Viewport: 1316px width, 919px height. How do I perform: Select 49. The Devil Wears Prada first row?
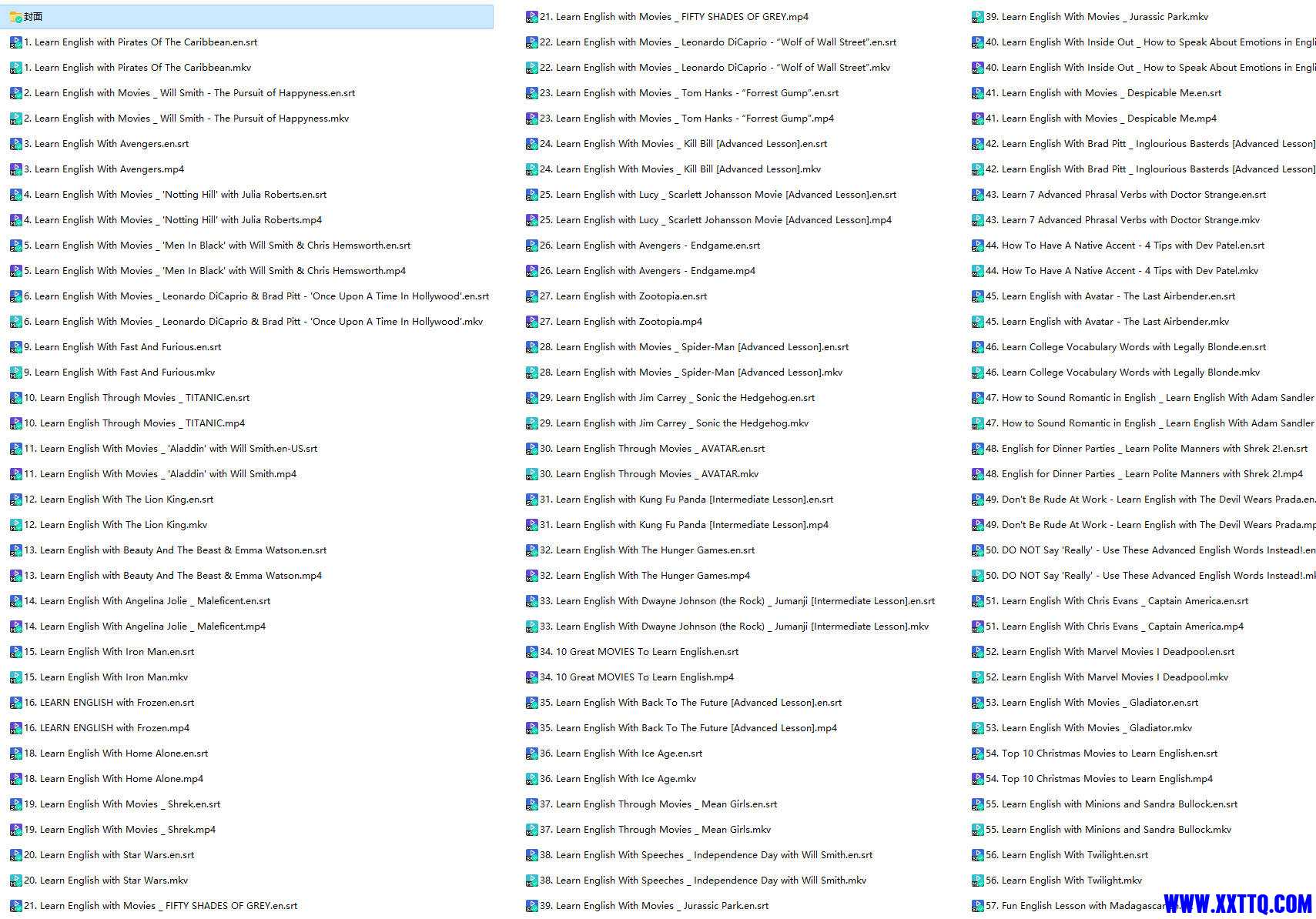tap(1150, 499)
